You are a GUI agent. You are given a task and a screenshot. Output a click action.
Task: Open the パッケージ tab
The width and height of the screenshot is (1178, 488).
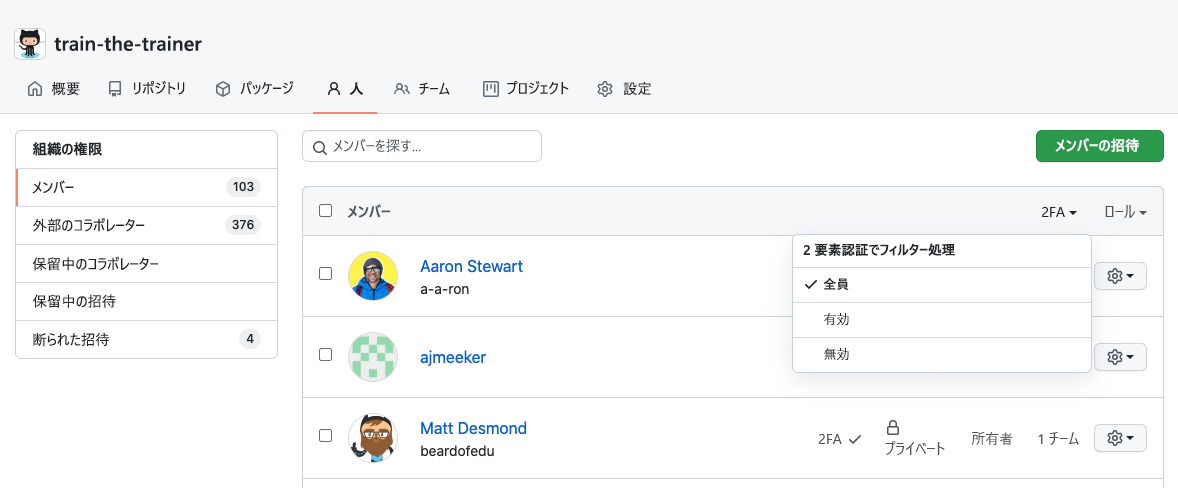254,89
